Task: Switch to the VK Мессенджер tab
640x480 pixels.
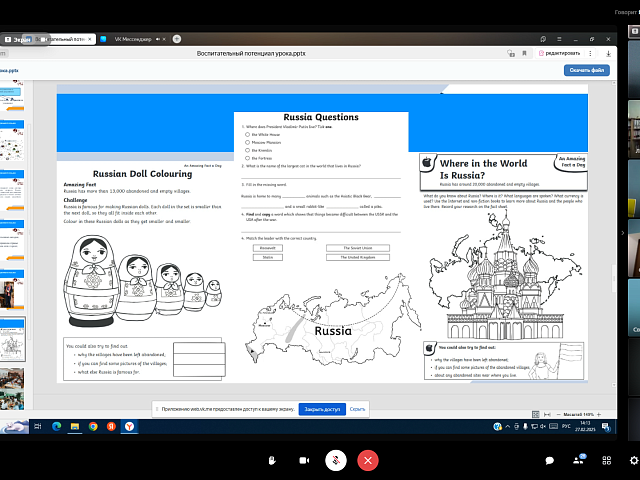Action: (x=133, y=39)
